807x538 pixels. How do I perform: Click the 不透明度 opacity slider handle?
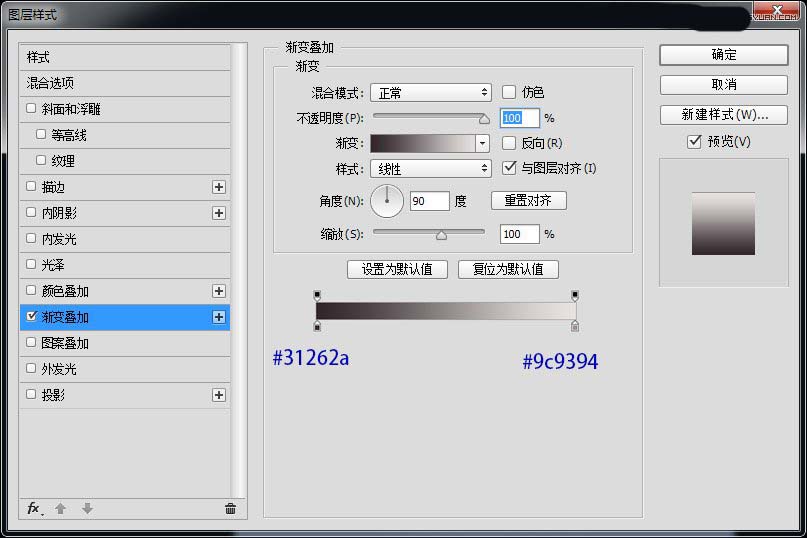(484, 118)
